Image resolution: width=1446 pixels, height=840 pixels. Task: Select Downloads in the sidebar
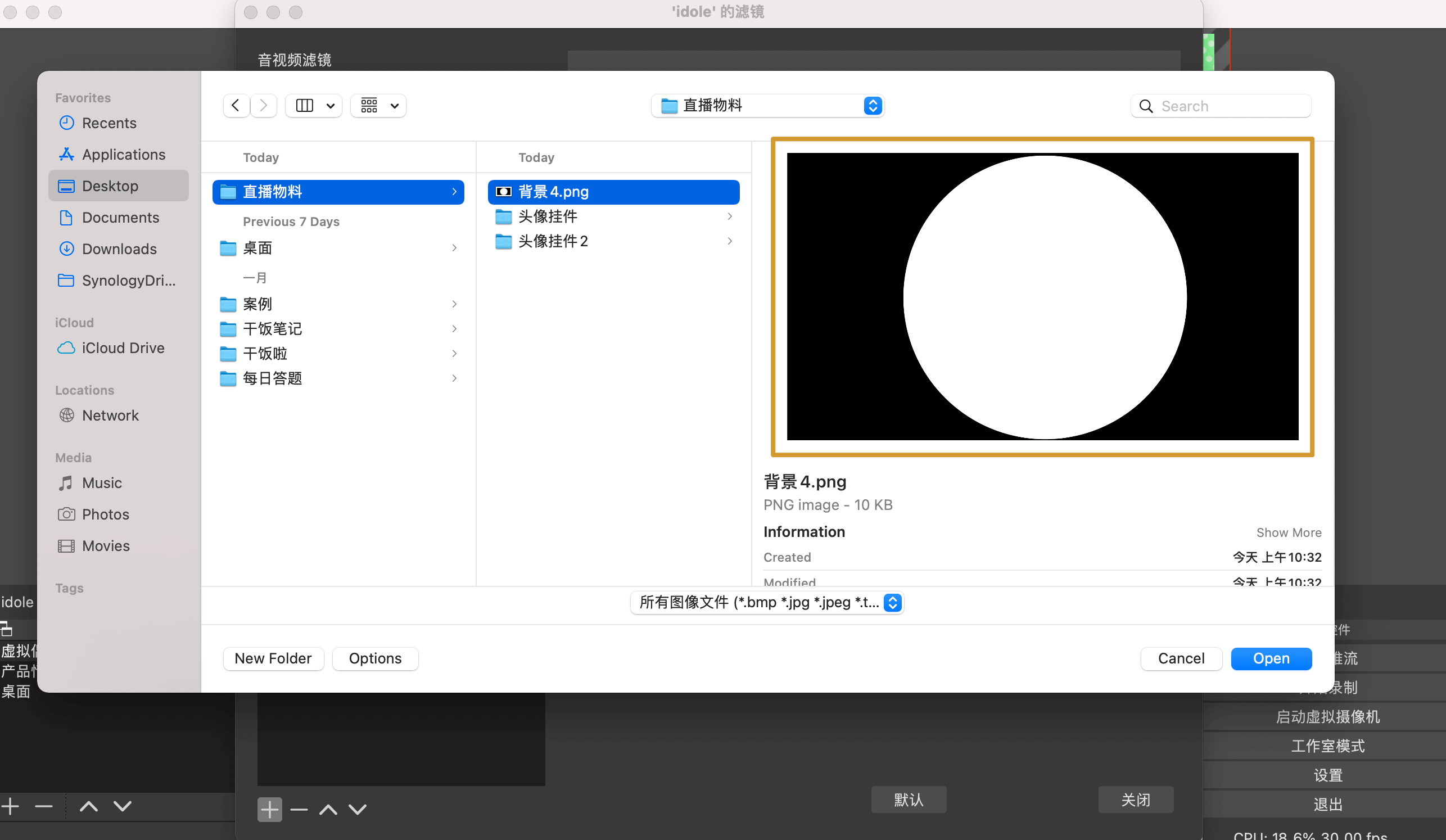click(119, 249)
